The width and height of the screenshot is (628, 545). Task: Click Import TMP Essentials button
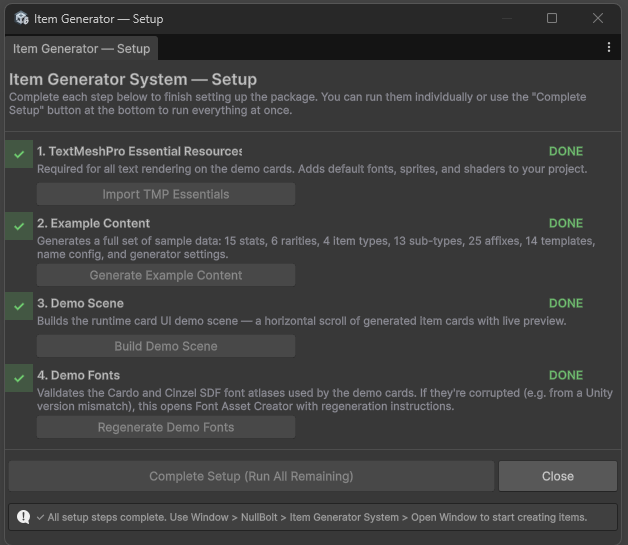coord(166,194)
